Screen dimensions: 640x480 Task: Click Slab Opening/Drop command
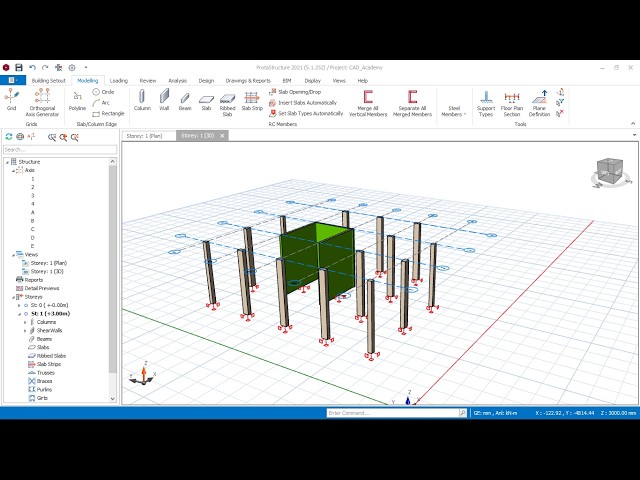[295, 92]
